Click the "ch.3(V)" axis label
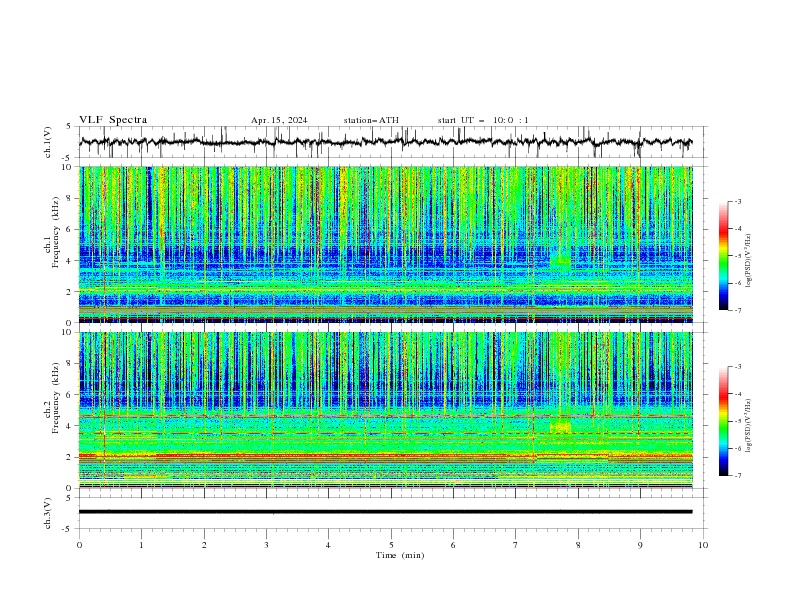Viewport: 792px width, 612px height. [x=48, y=513]
